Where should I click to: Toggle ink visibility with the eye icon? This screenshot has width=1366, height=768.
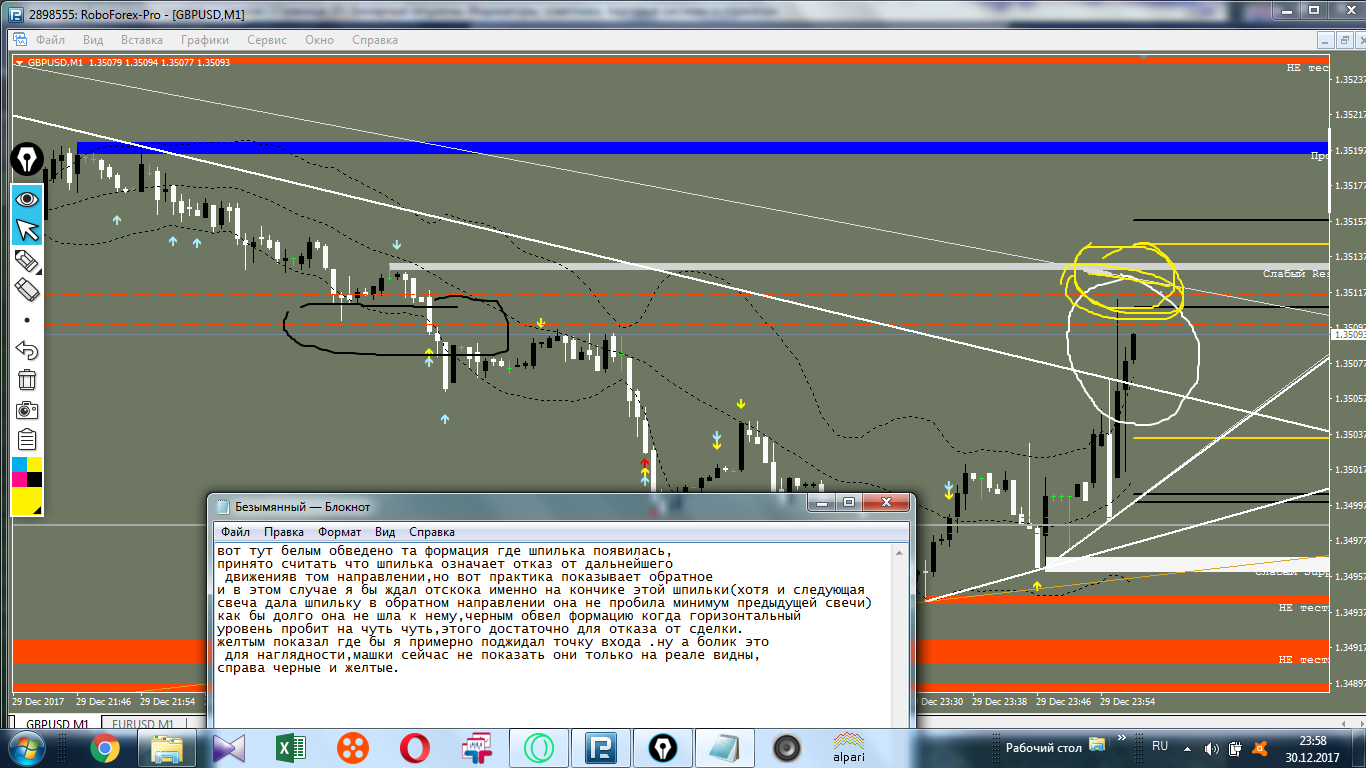point(27,199)
